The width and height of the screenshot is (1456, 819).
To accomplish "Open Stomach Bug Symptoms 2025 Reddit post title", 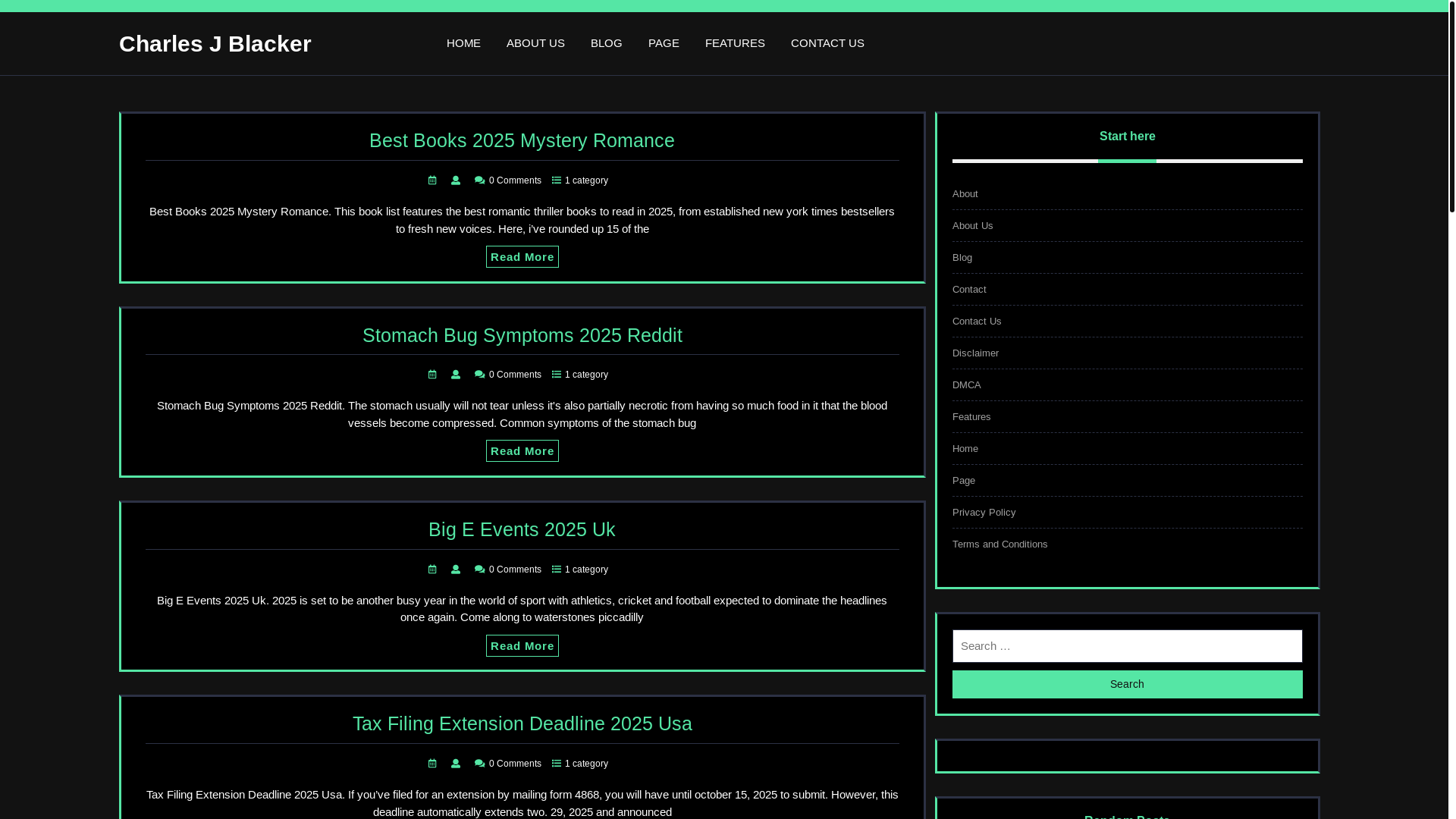I will tap(522, 335).
